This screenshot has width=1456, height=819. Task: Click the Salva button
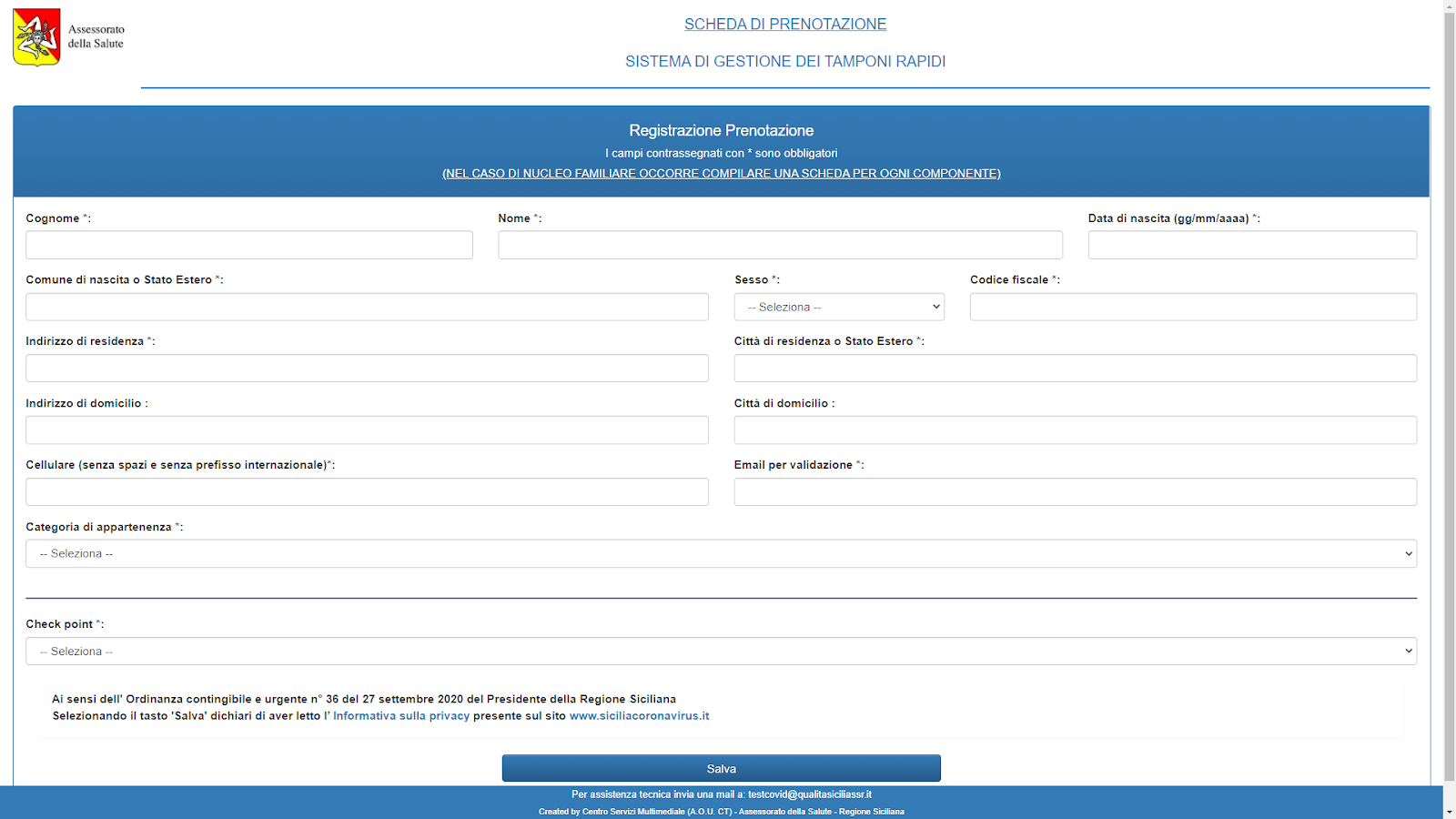pyautogui.click(x=721, y=769)
